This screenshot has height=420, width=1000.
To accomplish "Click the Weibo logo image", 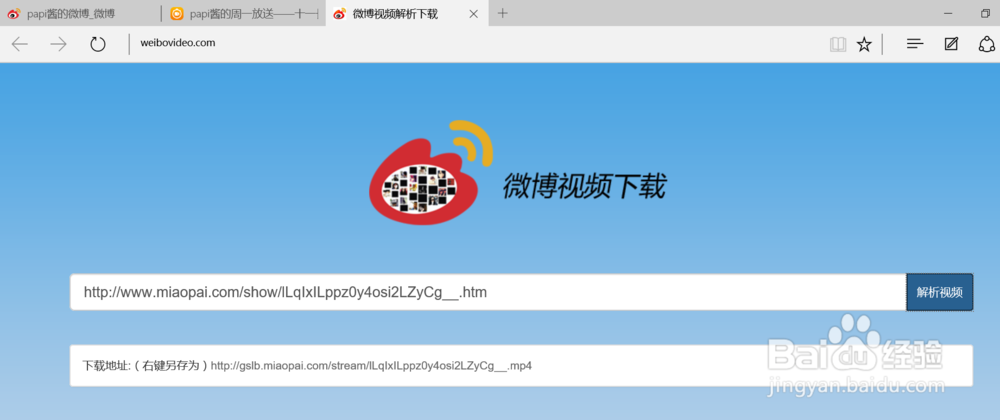I will (432, 173).
